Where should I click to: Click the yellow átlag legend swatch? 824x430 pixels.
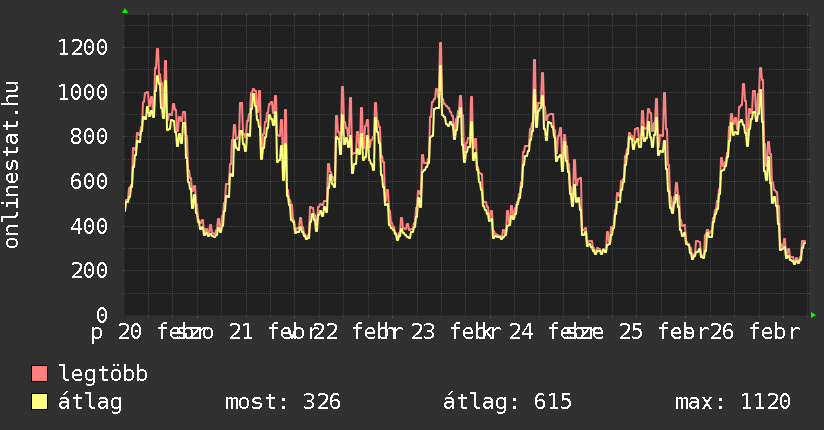(x=40, y=402)
